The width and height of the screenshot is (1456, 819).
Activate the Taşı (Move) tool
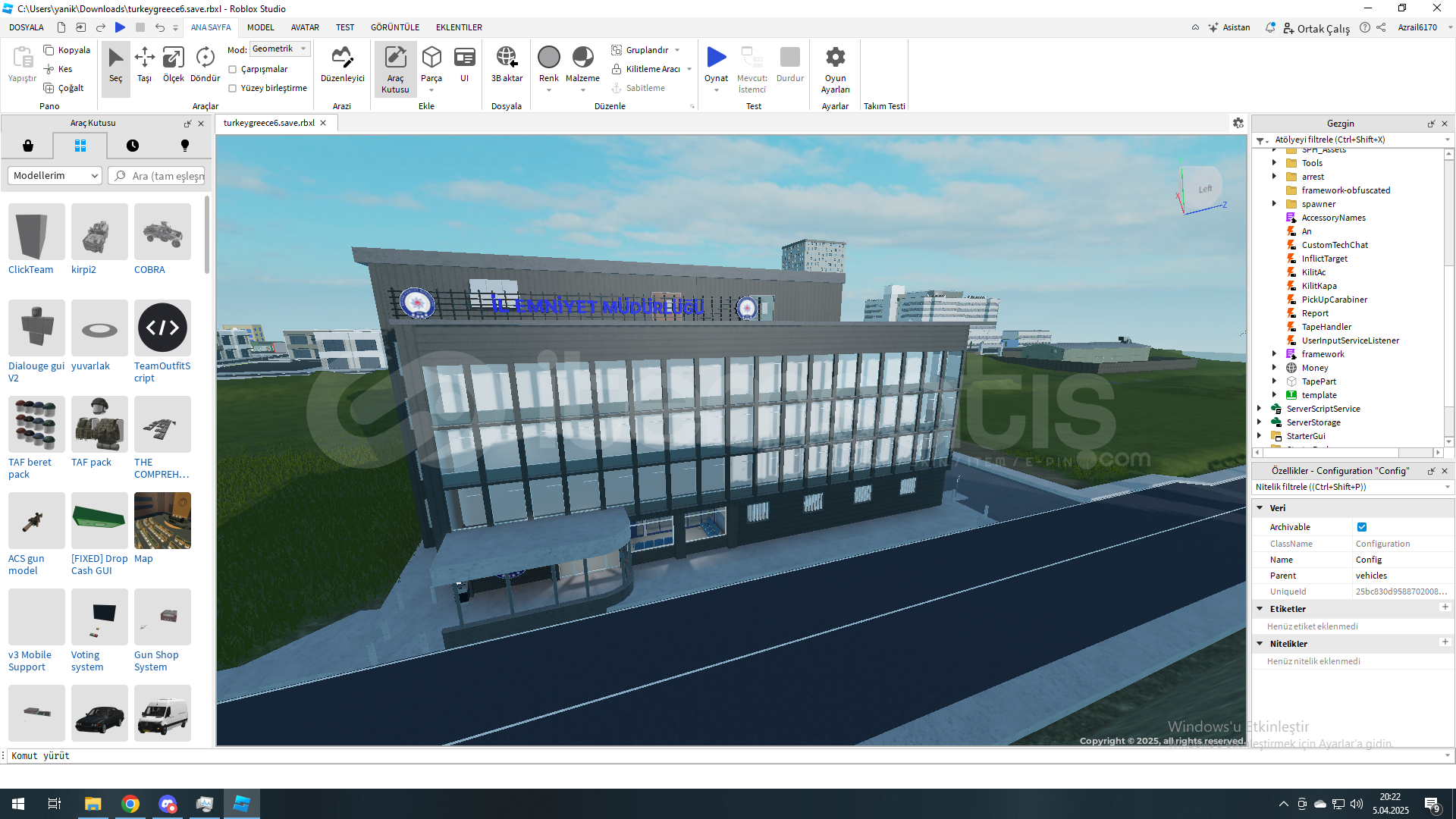click(144, 65)
